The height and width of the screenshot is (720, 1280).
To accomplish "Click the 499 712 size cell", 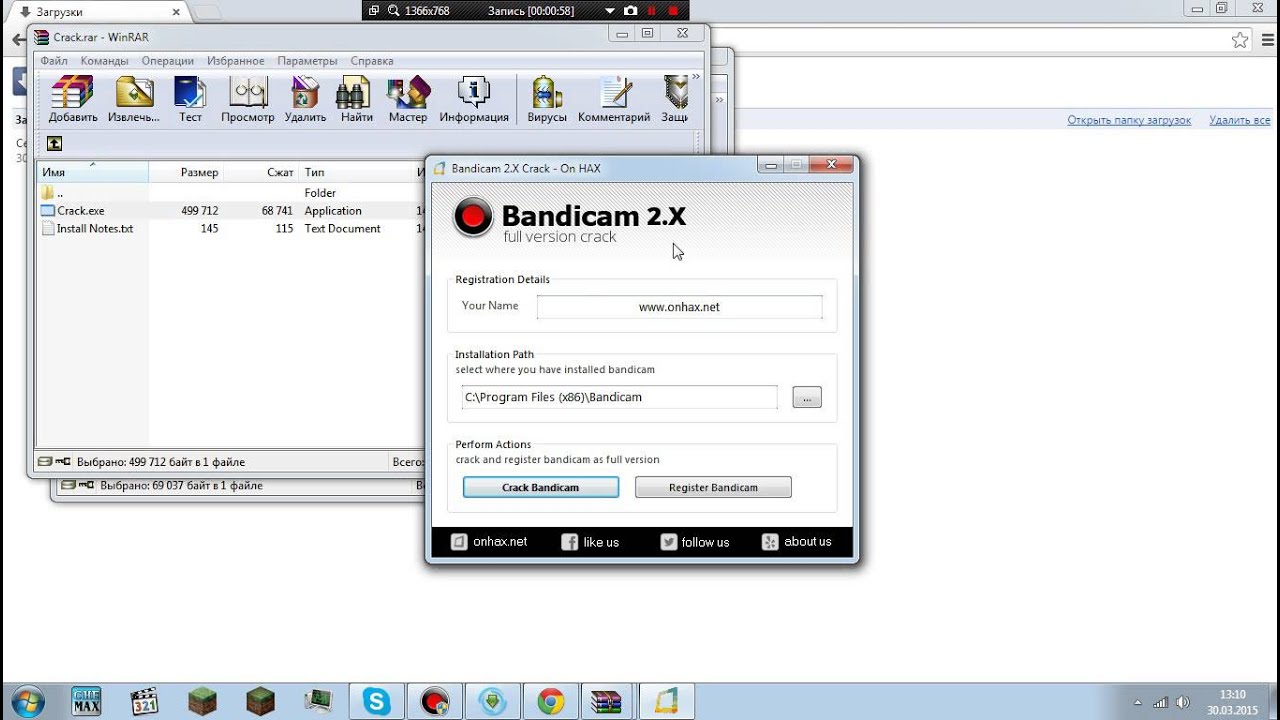I will [200, 211].
